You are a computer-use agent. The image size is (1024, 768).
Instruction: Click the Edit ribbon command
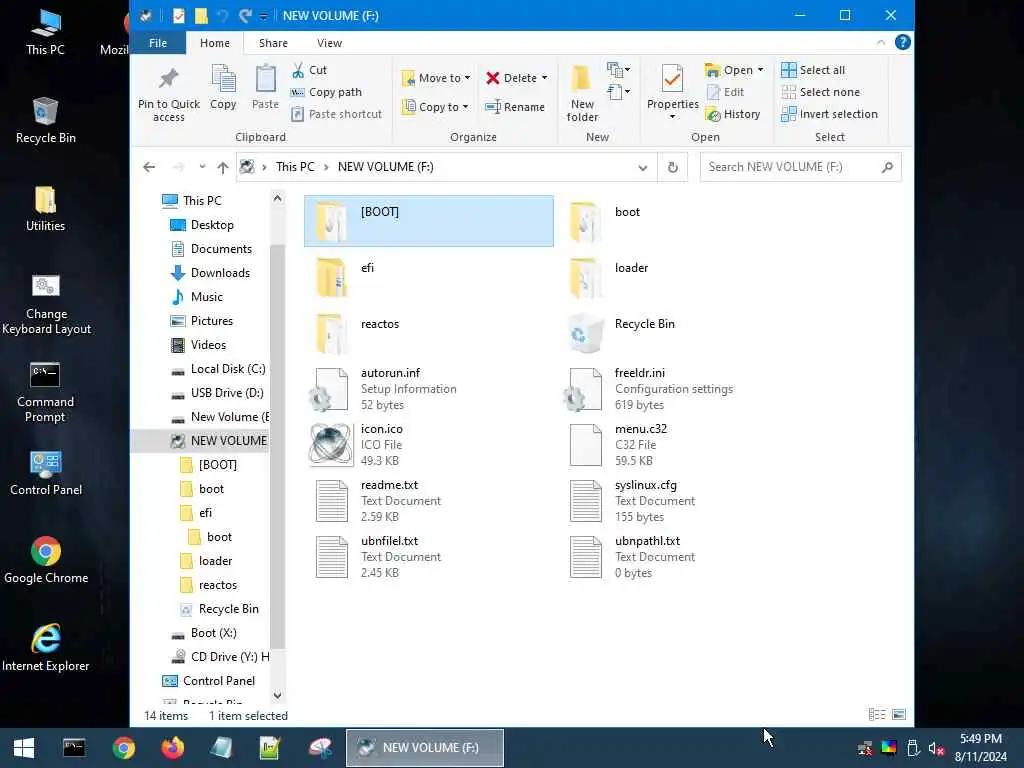[x=726, y=92]
